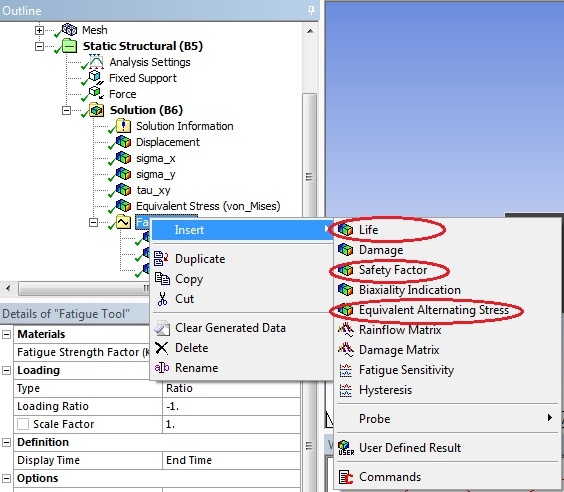Collapse the Solution (B6) branch
Viewport: 564px width, 492px height.
pyautogui.click(x=66, y=110)
